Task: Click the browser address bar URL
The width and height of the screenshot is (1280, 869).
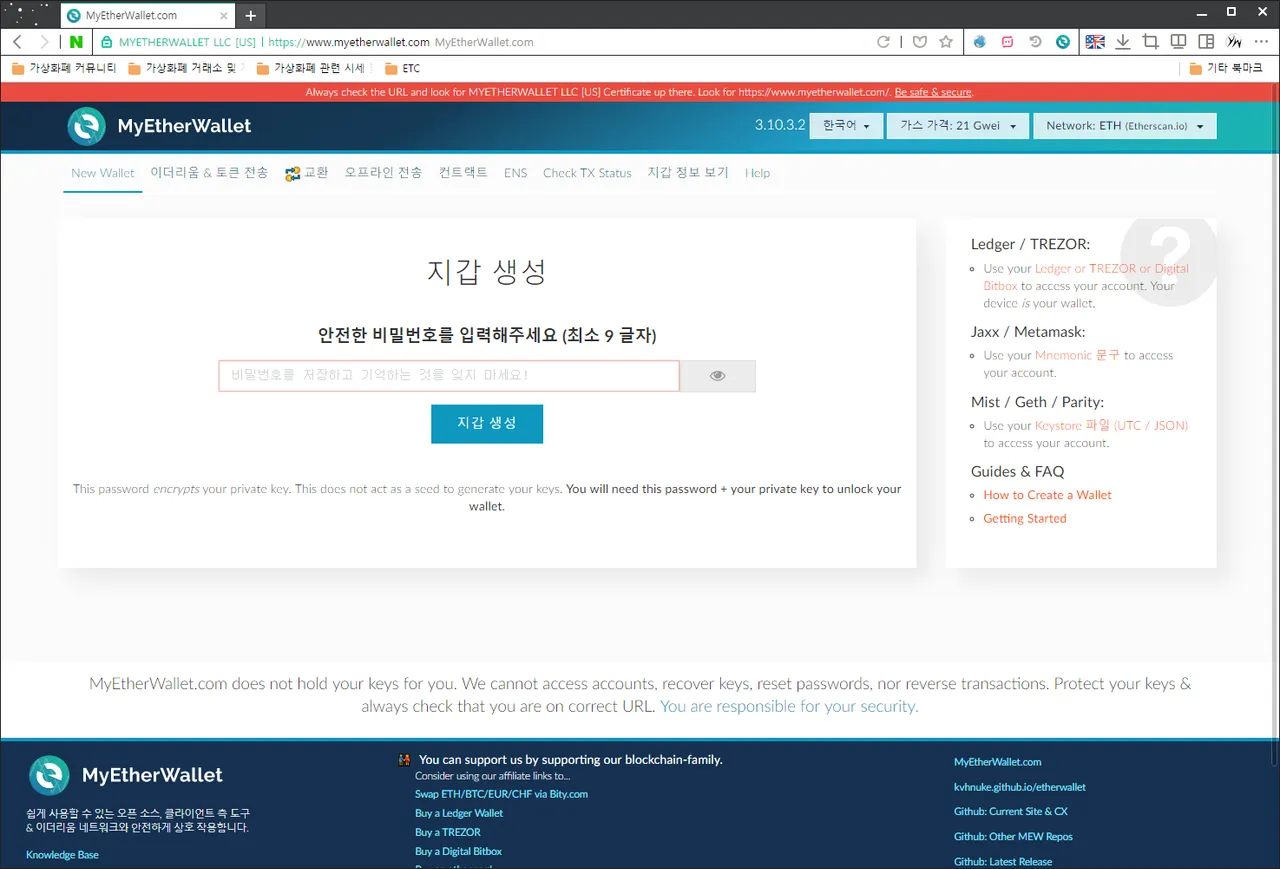Action: (x=349, y=42)
